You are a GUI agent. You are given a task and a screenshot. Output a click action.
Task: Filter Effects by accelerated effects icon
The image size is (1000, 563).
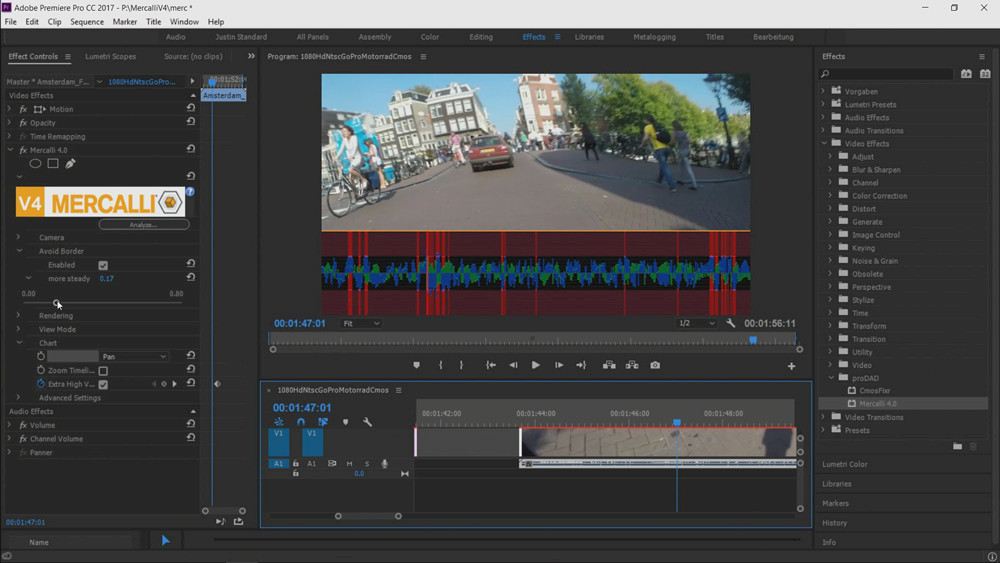(966, 74)
